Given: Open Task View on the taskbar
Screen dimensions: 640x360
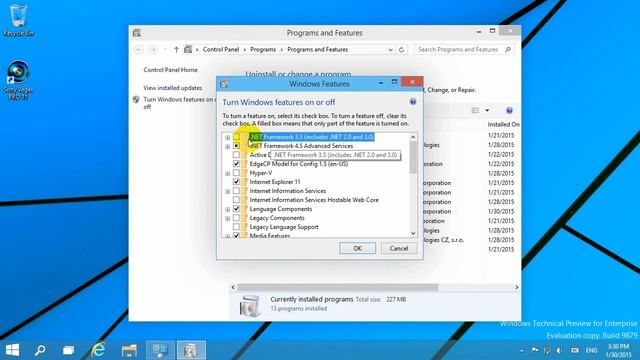Looking at the screenshot, I should point(69,350).
